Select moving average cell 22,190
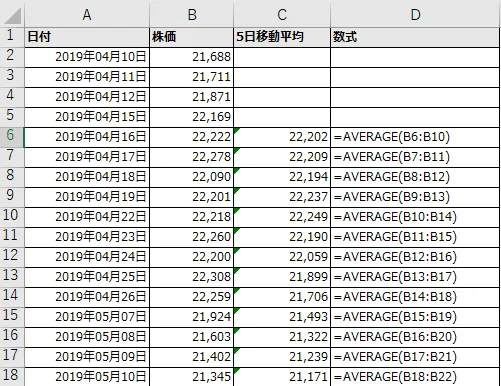 coord(282,237)
